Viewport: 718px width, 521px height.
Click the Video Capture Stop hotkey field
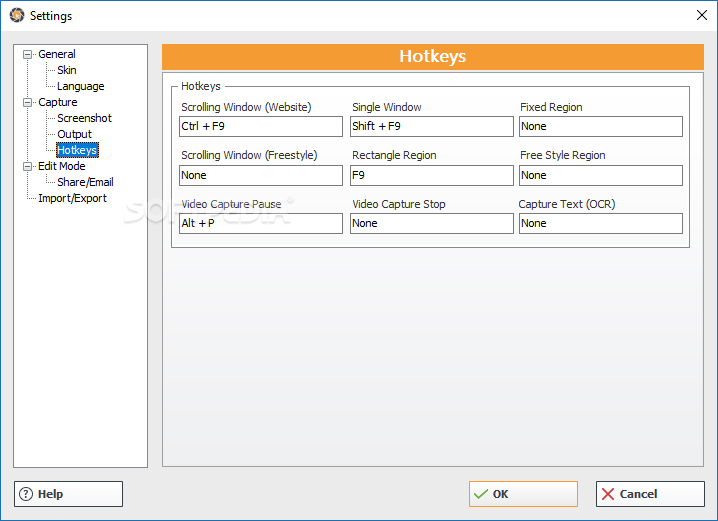(431, 223)
